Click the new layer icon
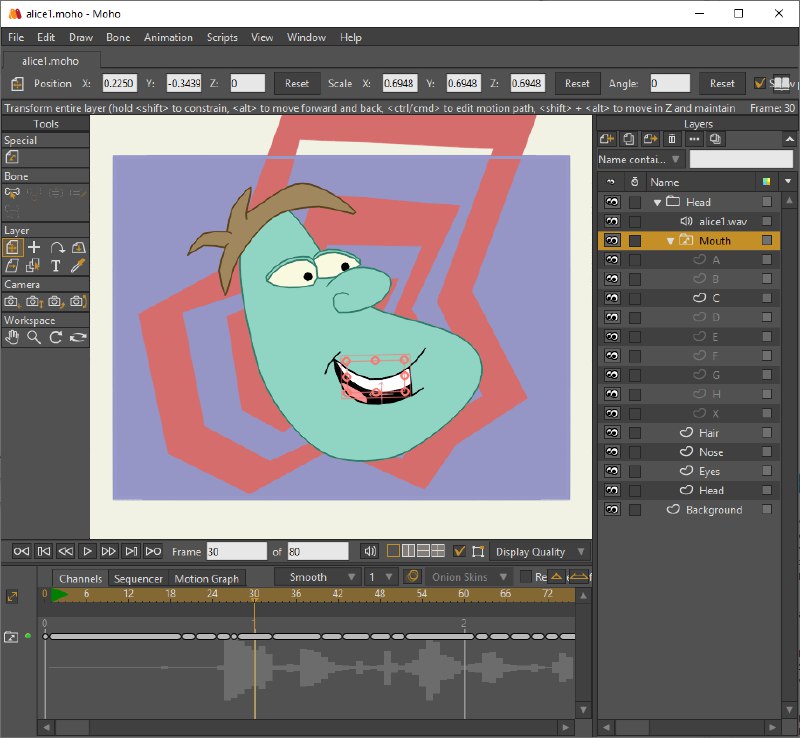The width and height of the screenshot is (800, 738). [x=607, y=139]
